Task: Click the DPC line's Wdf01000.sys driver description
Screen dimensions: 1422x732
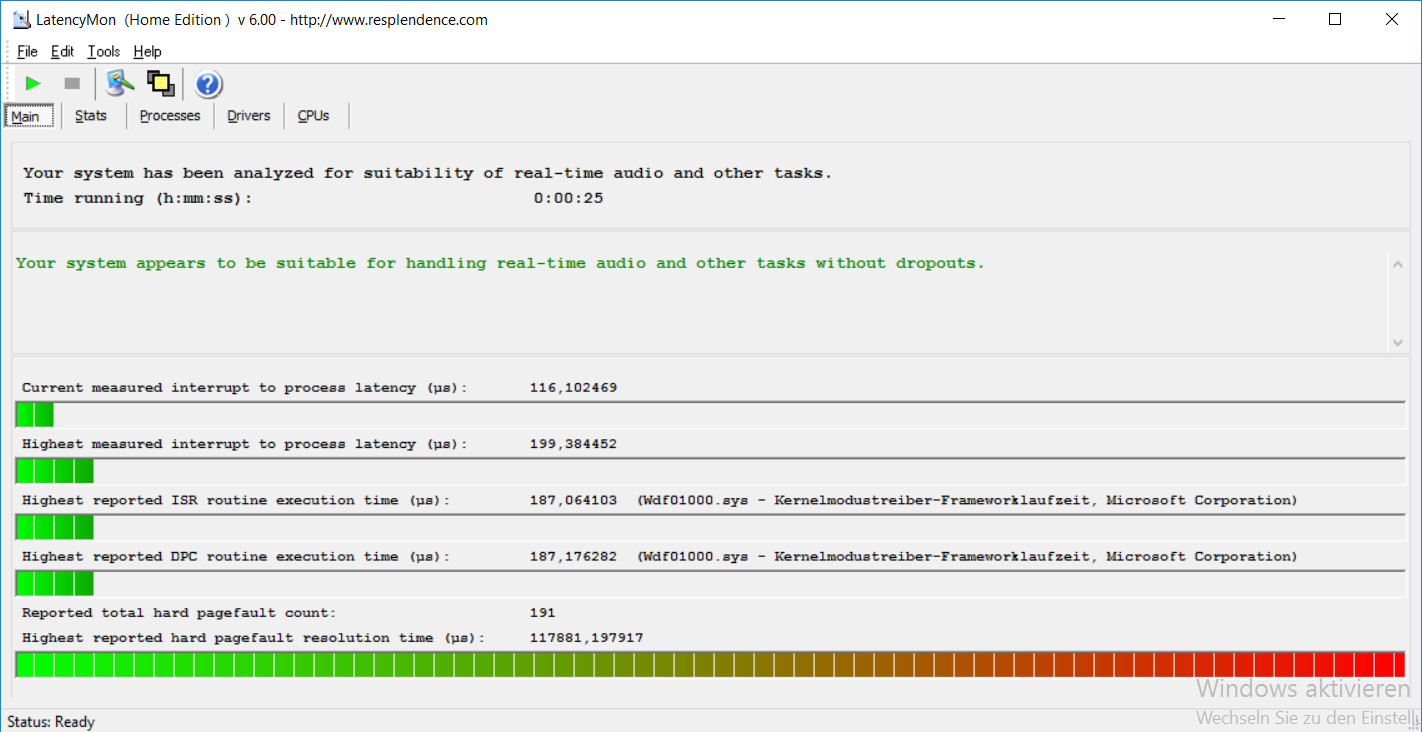Action: [x=967, y=556]
